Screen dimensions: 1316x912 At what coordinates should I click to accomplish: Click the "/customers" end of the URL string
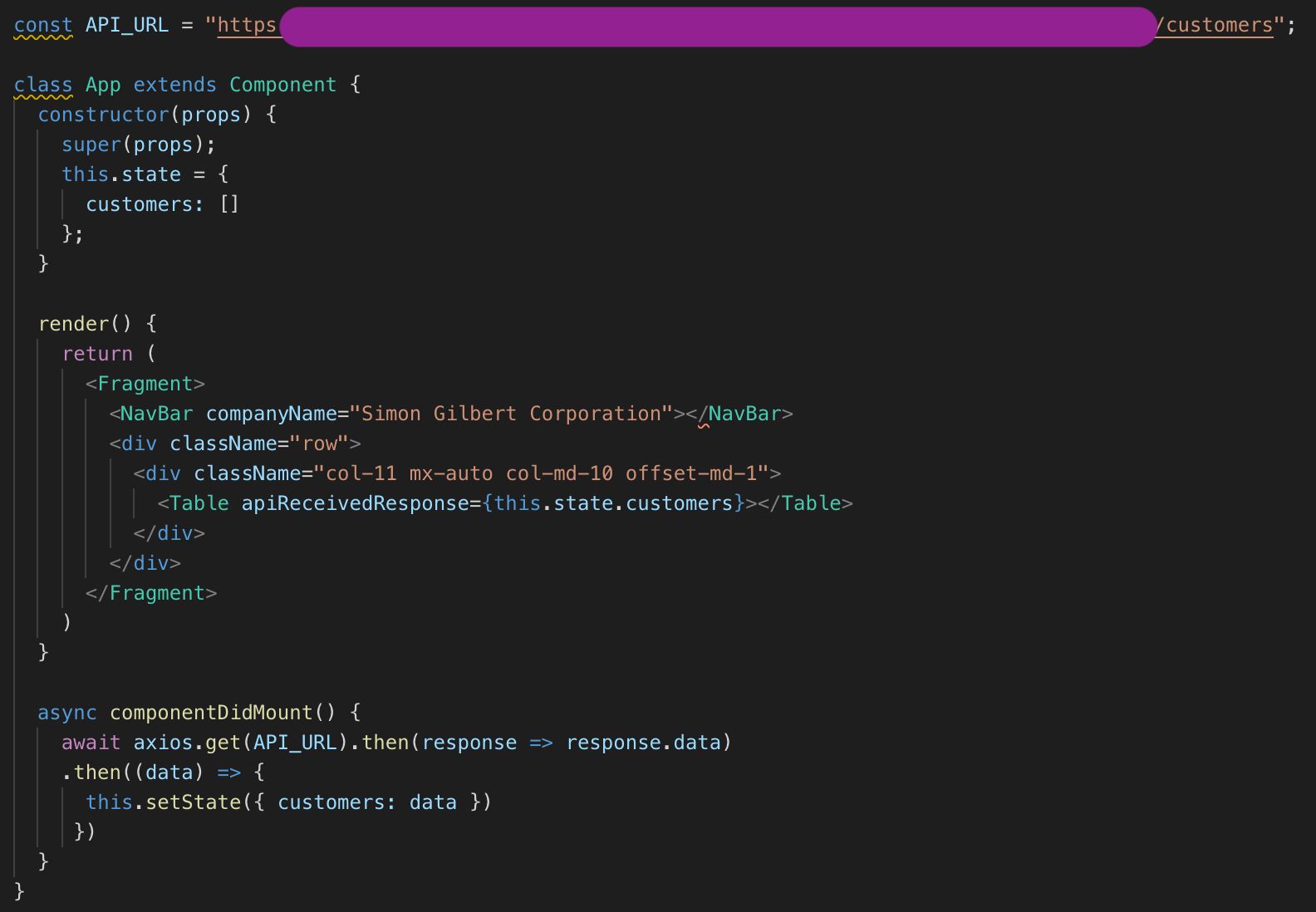(x=1214, y=25)
